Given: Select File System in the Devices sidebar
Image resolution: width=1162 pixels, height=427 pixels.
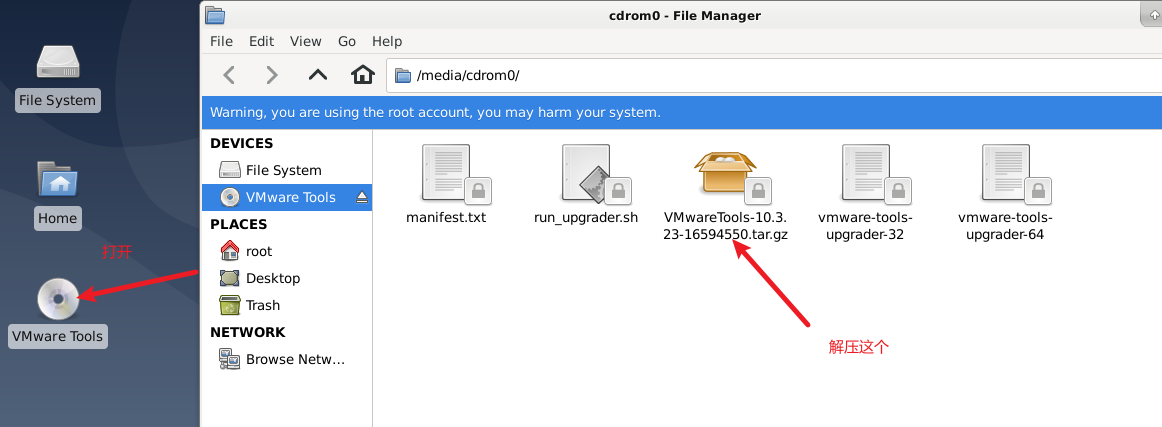Looking at the screenshot, I should (283, 170).
